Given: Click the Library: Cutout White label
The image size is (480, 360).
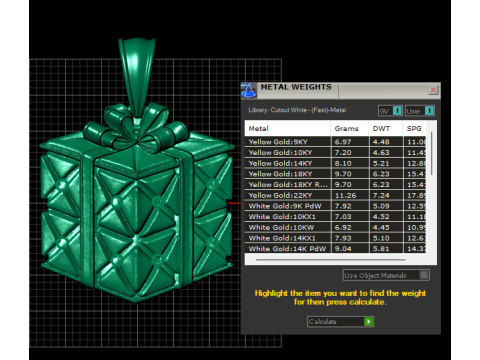Looking at the screenshot, I should [297, 110].
